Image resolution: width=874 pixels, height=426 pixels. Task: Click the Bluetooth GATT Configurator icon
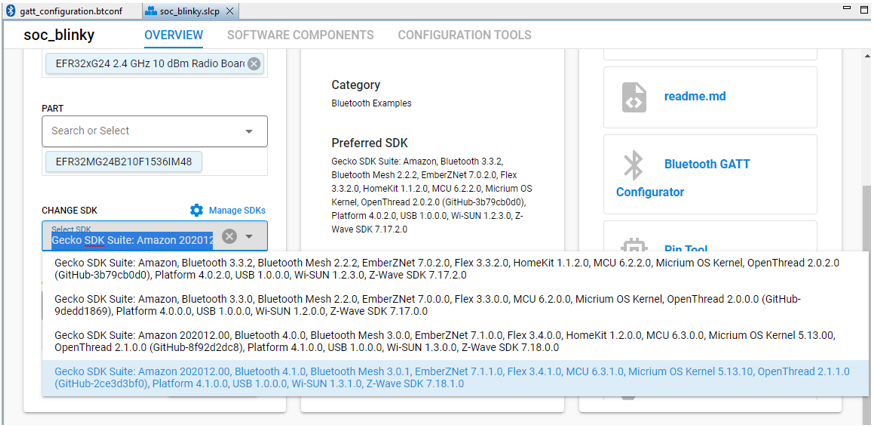[x=633, y=164]
